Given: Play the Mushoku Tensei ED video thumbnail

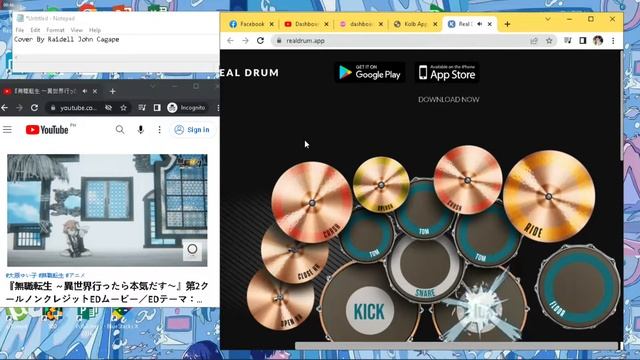Looking at the screenshot, I should tap(107, 210).
